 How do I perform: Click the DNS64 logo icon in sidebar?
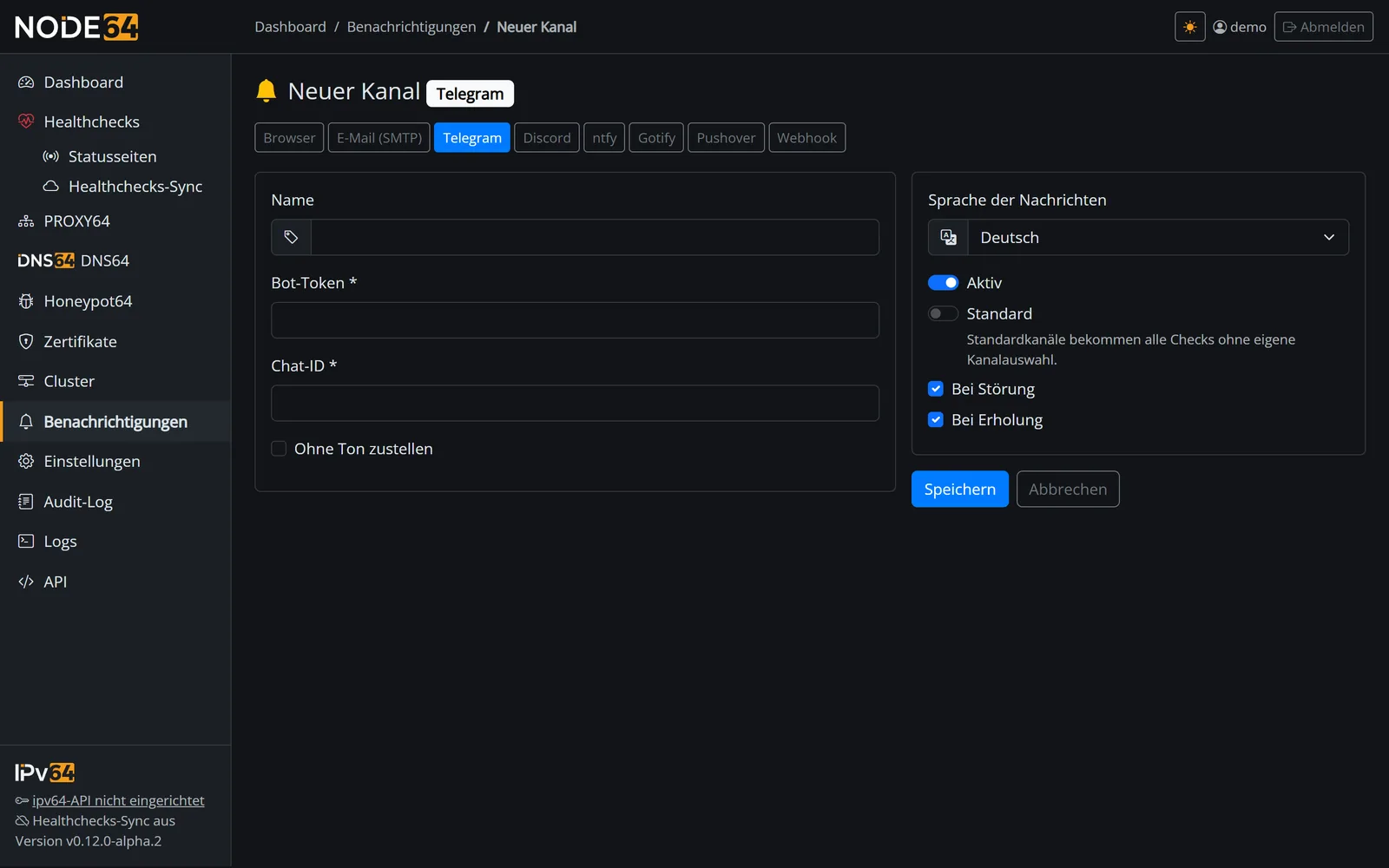pos(46,260)
